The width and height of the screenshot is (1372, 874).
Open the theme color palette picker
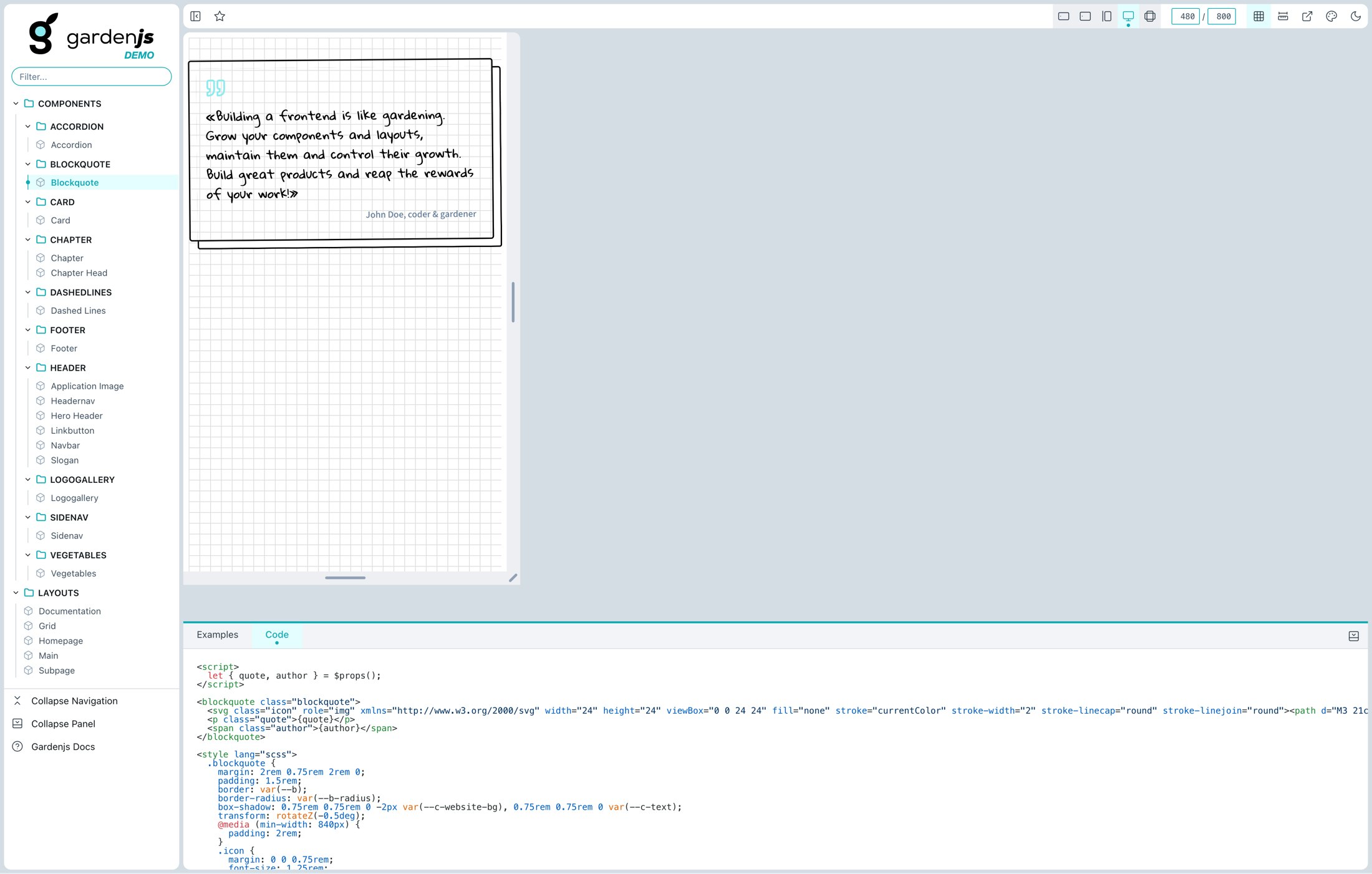point(1331,16)
